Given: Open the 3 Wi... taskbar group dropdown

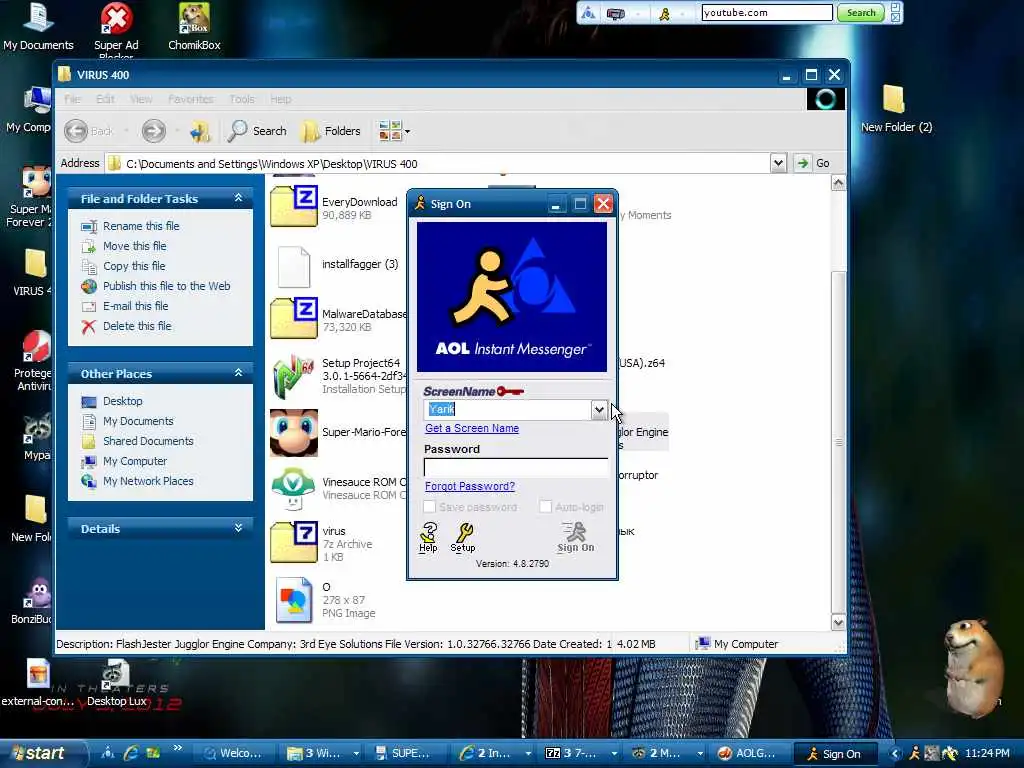Looking at the screenshot, I should 357,754.
